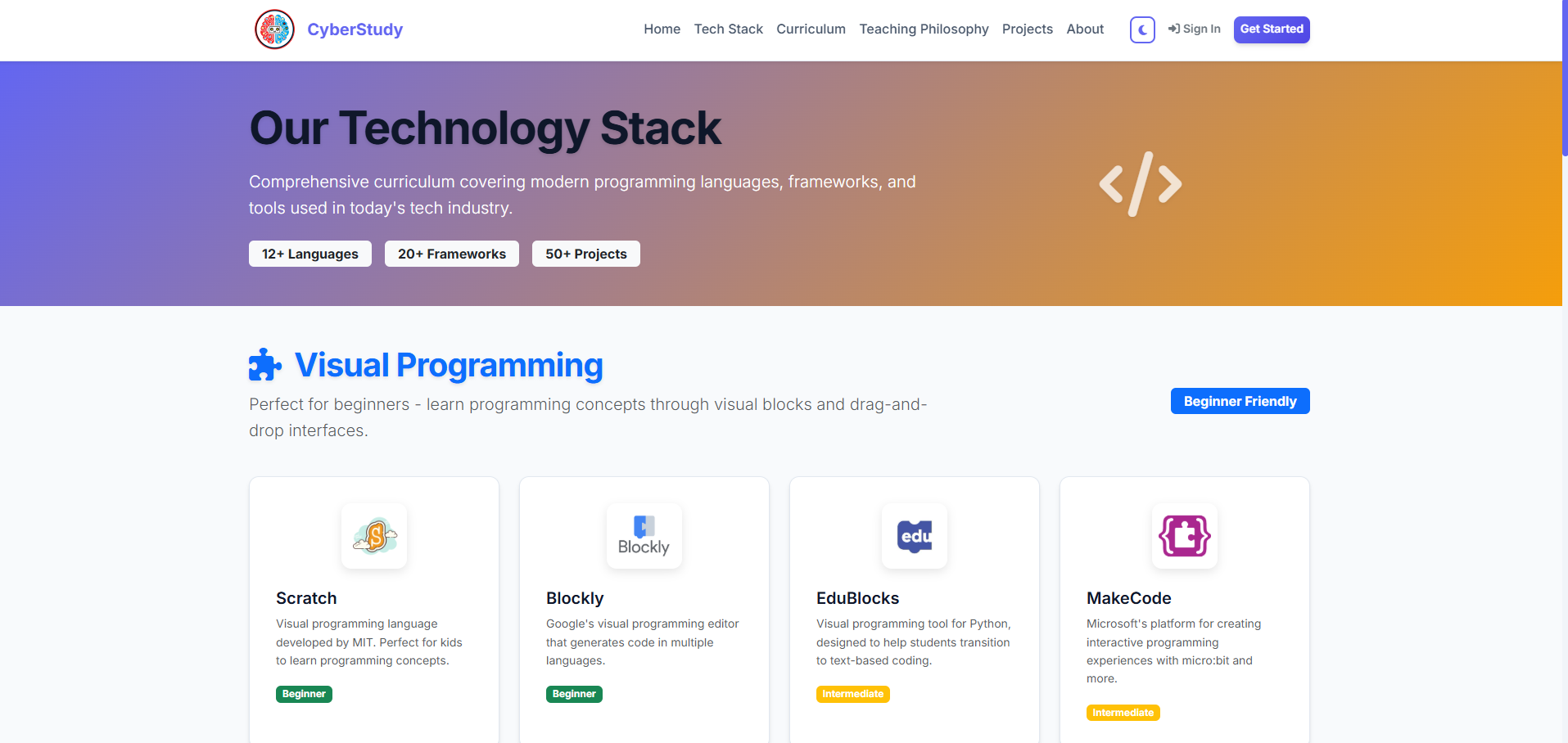Switch to the Tech Stack page
This screenshot has height=743, width=1568.
(728, 29)
